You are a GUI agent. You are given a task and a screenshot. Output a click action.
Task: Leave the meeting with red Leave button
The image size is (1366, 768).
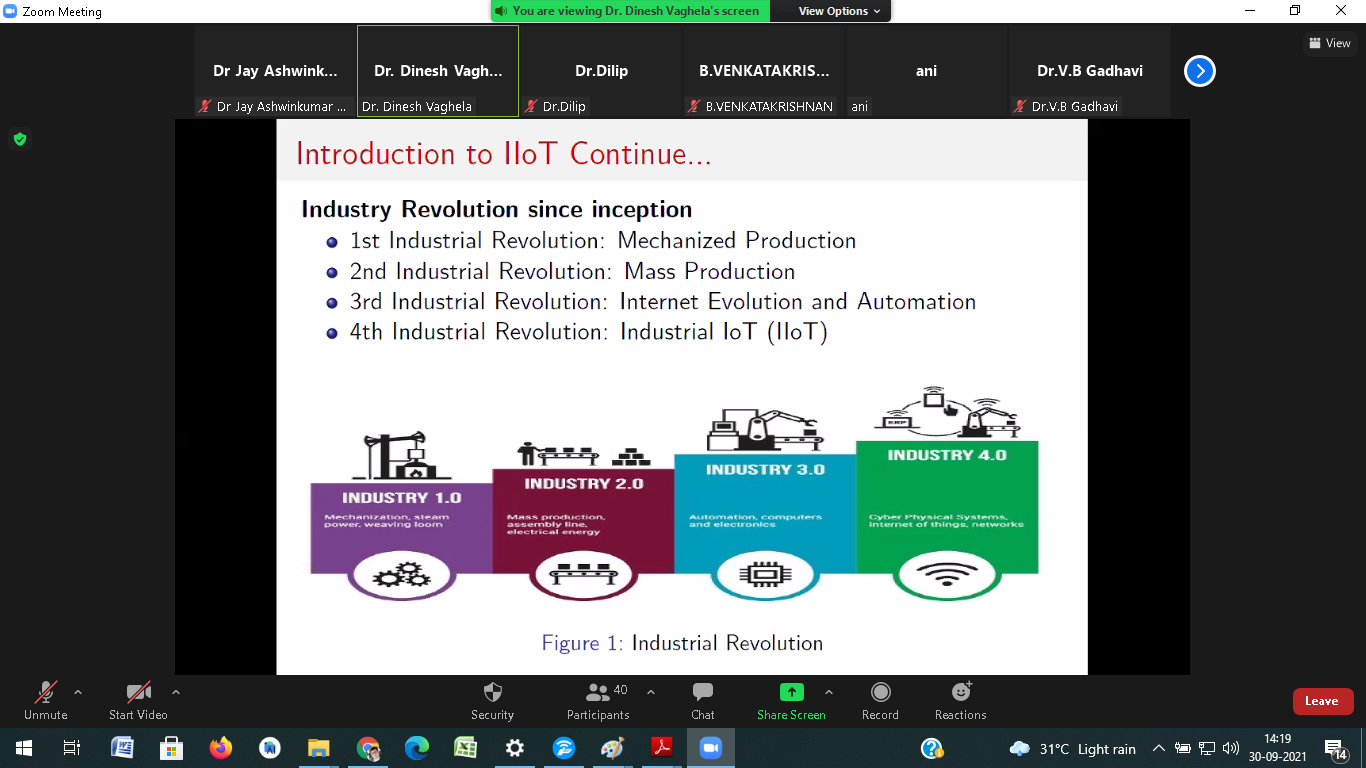tap(1323, 701)
